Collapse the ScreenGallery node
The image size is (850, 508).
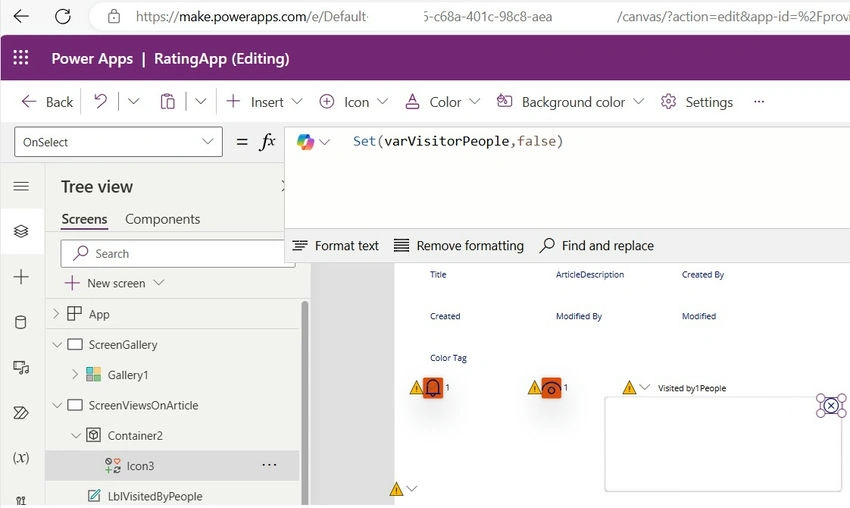click(x=56, y=345)
